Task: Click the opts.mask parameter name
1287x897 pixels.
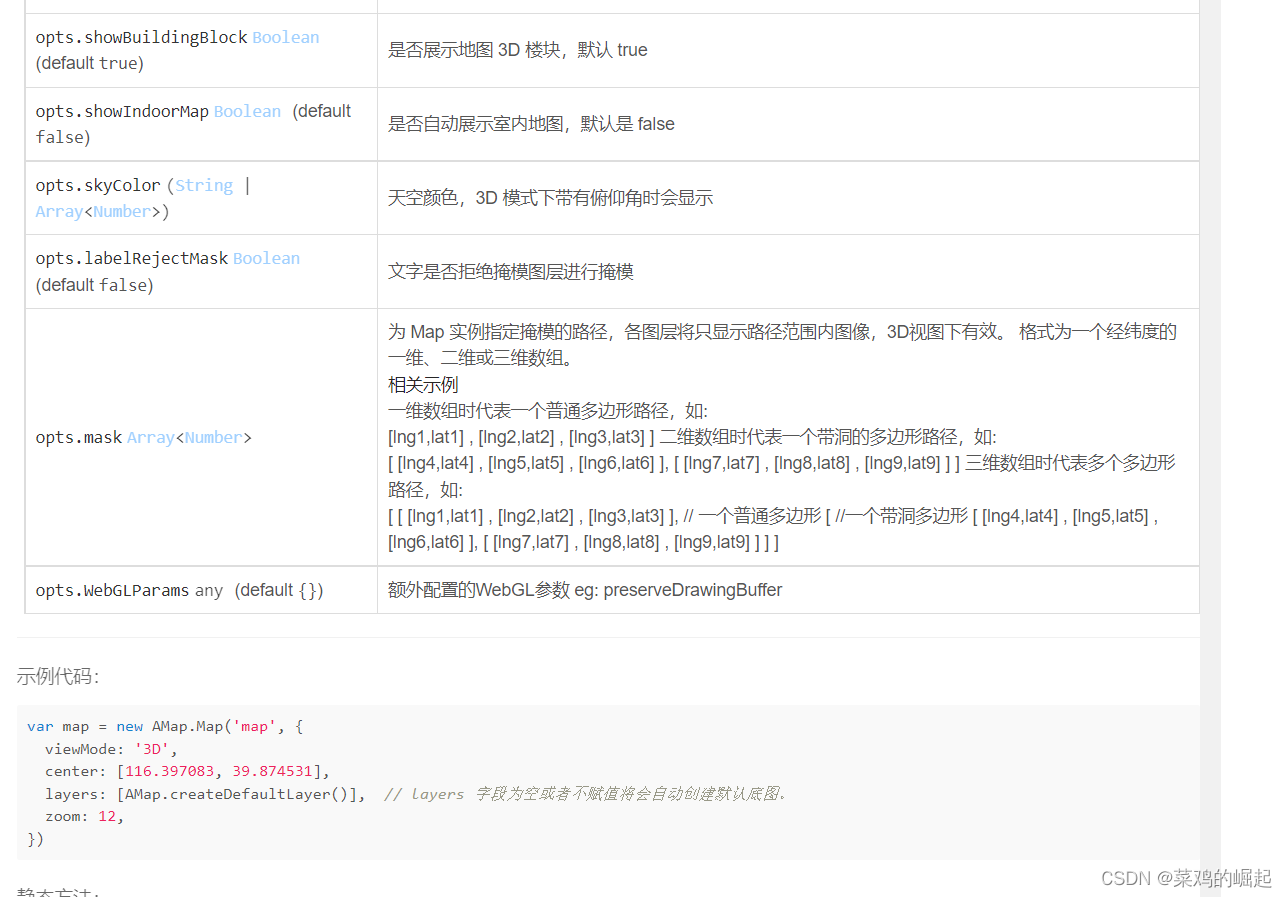Action: 79,437
